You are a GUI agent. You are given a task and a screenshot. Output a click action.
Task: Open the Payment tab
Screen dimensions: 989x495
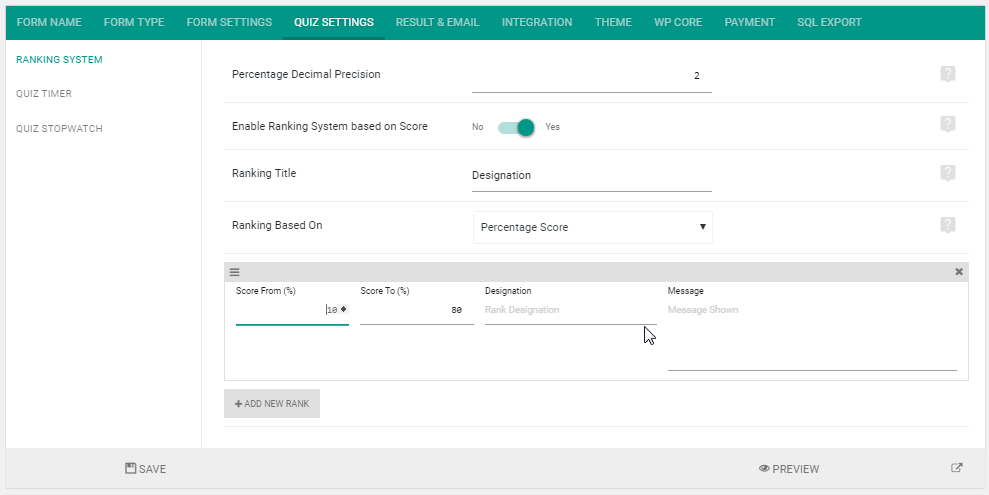[x=749, y=22]
